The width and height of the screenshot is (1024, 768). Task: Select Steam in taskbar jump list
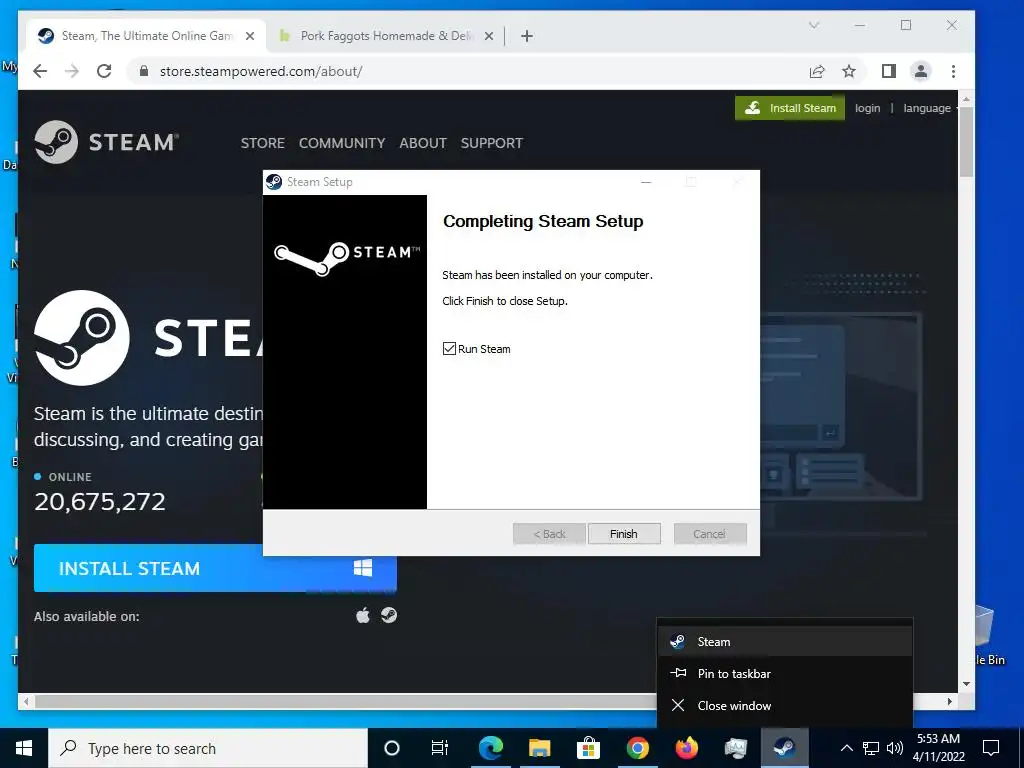pos(784,641)
